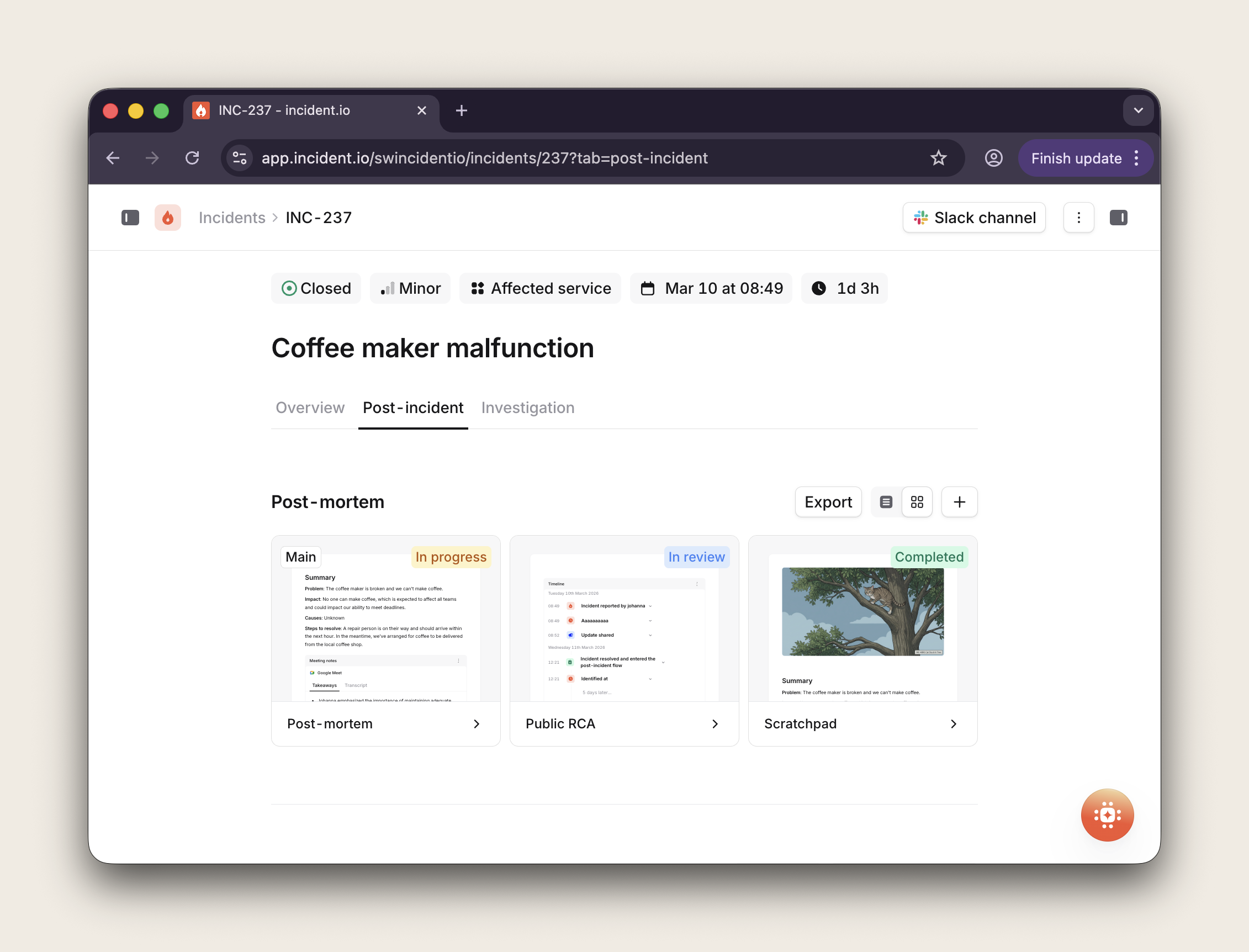Open the Post-mortem document chevron
This screenshot has width=1249, height=952.
click(476, 723)
